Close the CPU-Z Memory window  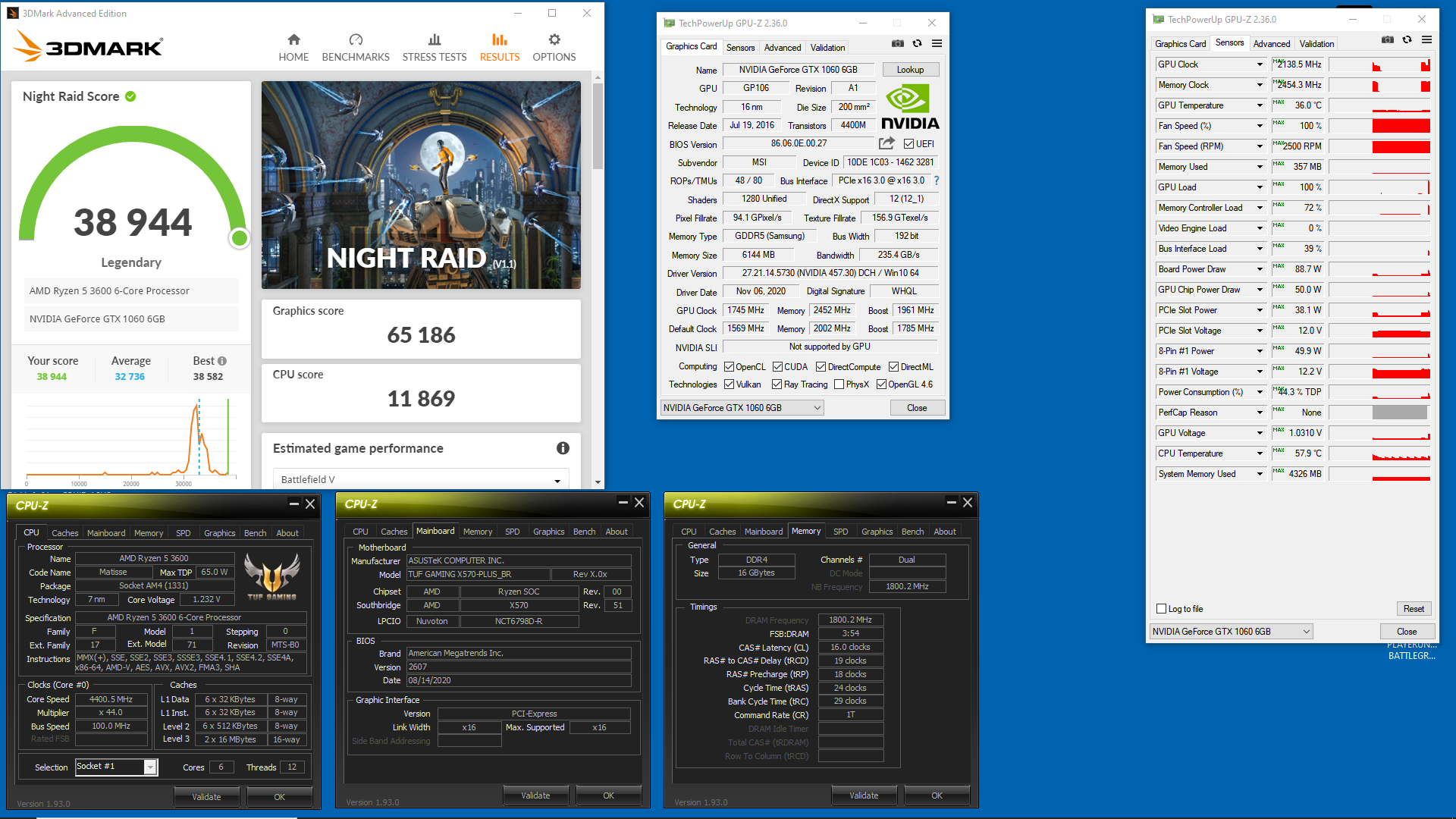tap(968, 502)
